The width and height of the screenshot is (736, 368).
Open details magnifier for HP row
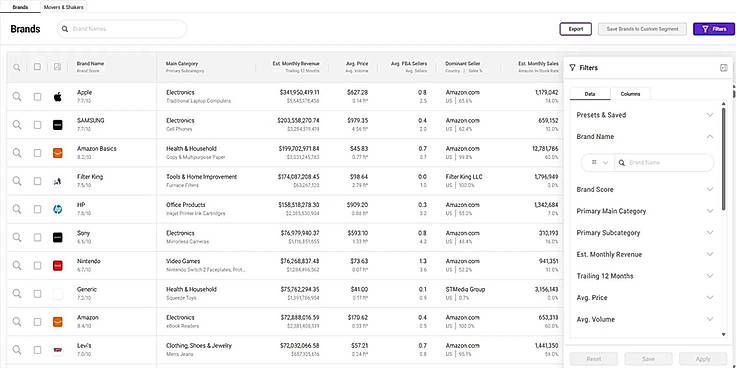pyautogui.click(x=17, y=209)
